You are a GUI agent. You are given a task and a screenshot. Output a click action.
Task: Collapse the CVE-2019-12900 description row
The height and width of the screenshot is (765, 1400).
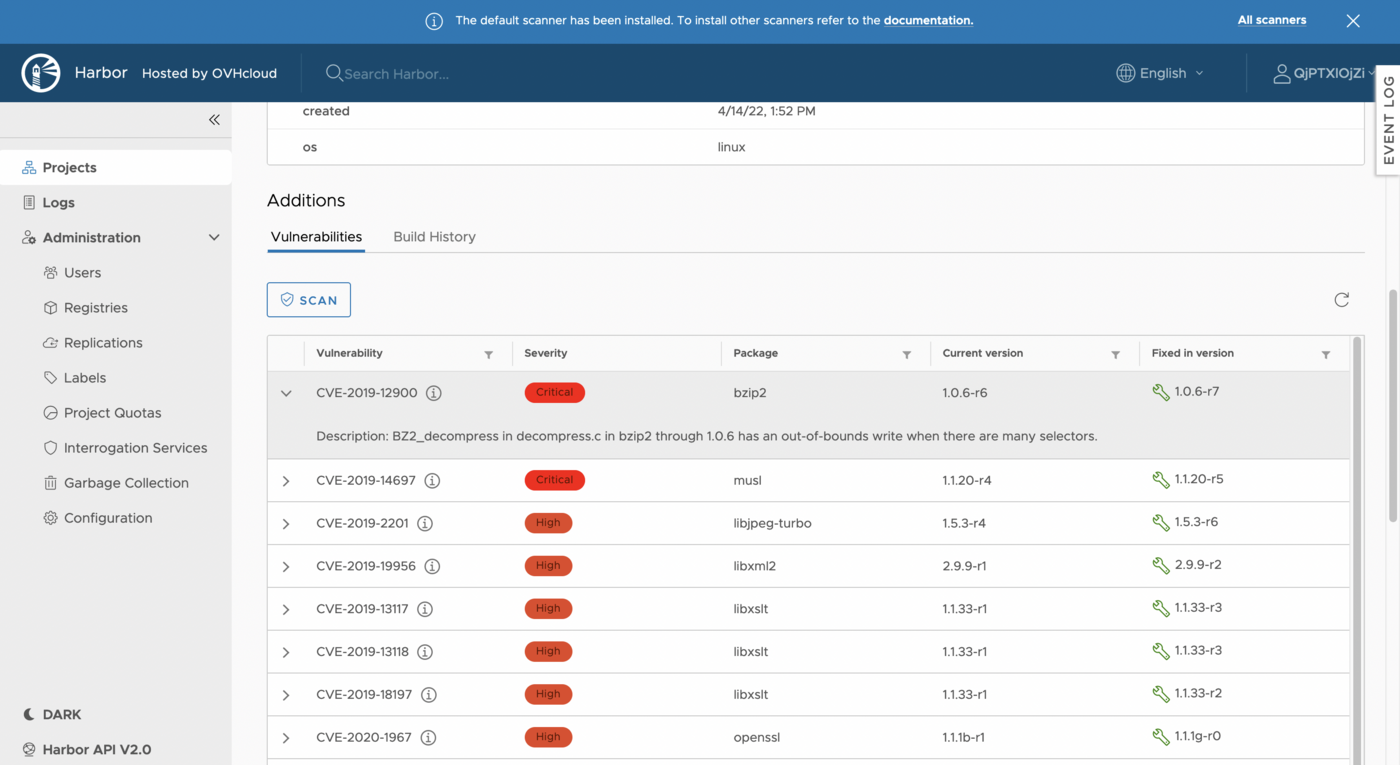click(x=286, y=393)
